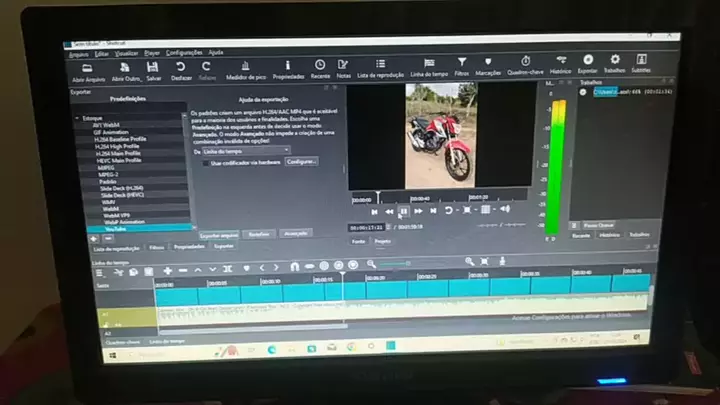This screenshot has width=720, height=405.
Task: Toggle the timeline snap magnet icon
Action: [293, 267]
